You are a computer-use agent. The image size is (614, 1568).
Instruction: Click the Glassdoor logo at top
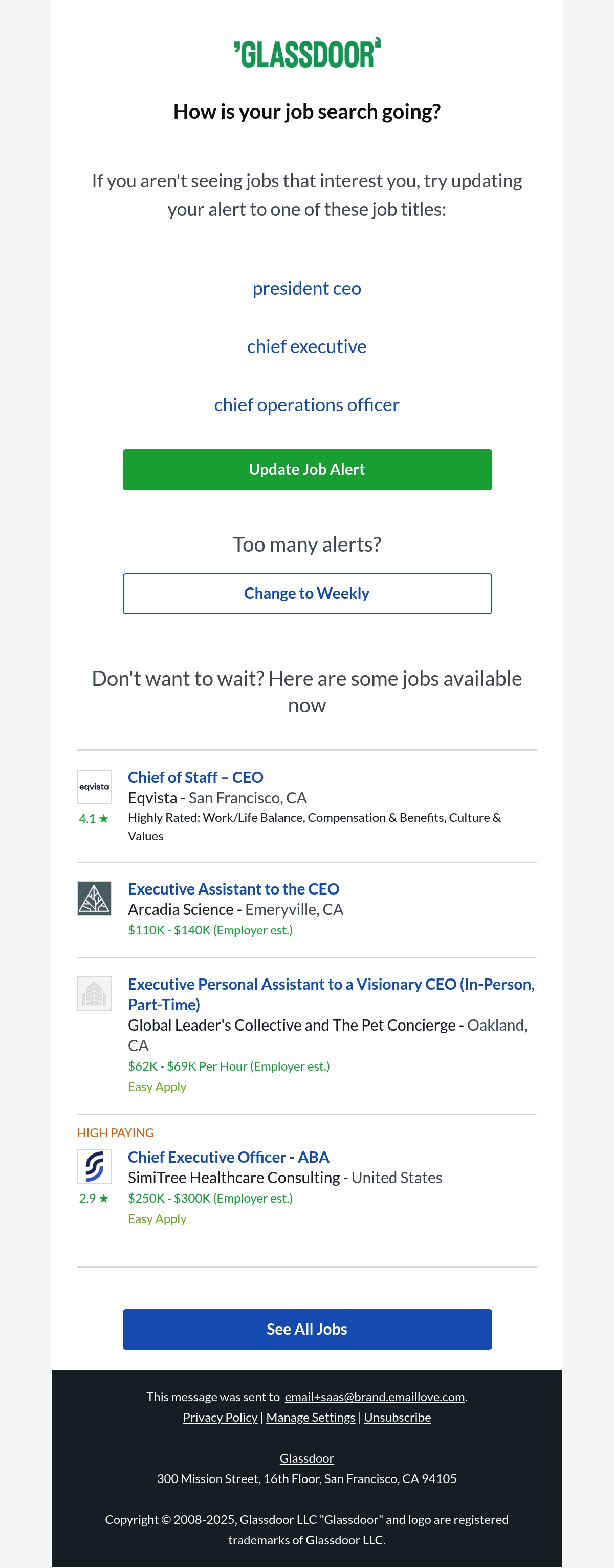pos(308,53)
